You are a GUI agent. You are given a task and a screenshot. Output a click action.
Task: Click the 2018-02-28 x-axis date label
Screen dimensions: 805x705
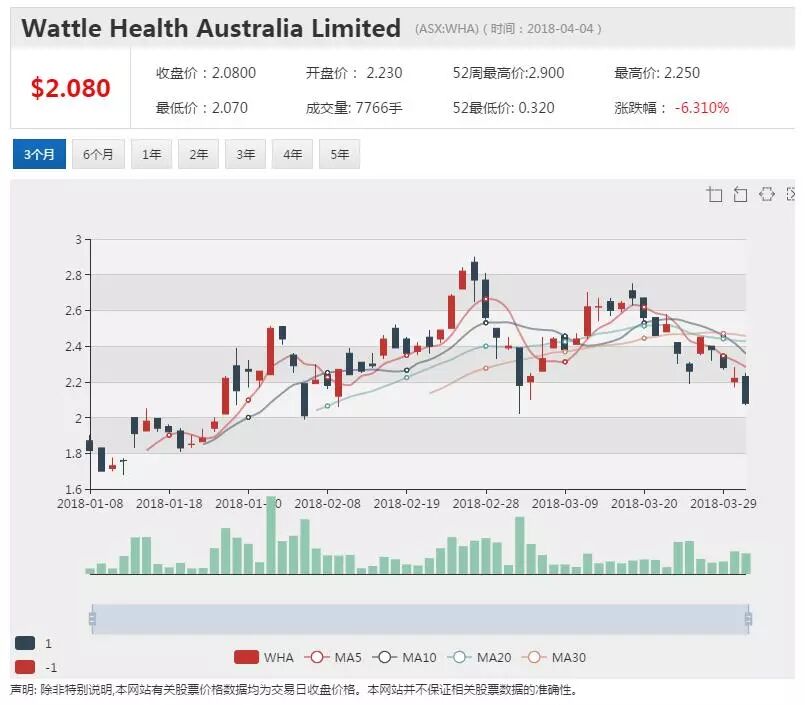(486, 503)
